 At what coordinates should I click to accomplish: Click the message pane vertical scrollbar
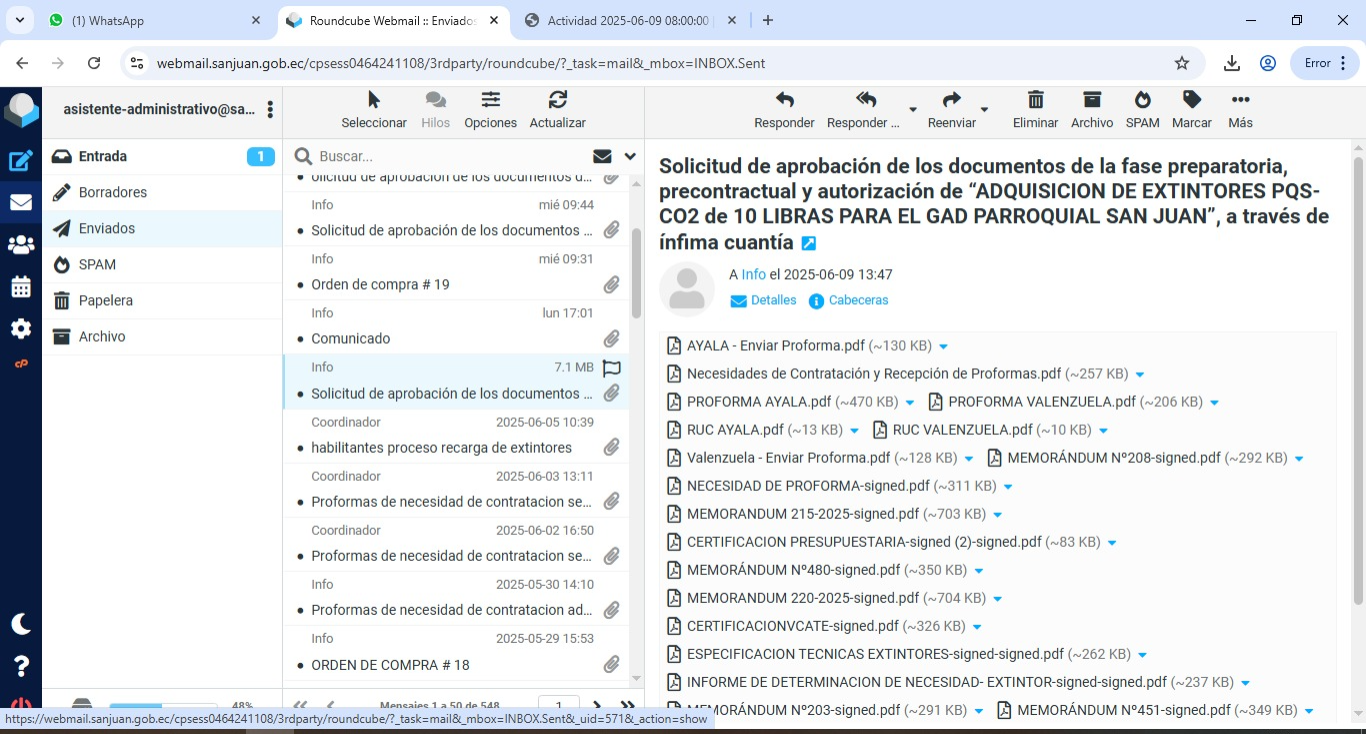click(x=1358, y=380)
